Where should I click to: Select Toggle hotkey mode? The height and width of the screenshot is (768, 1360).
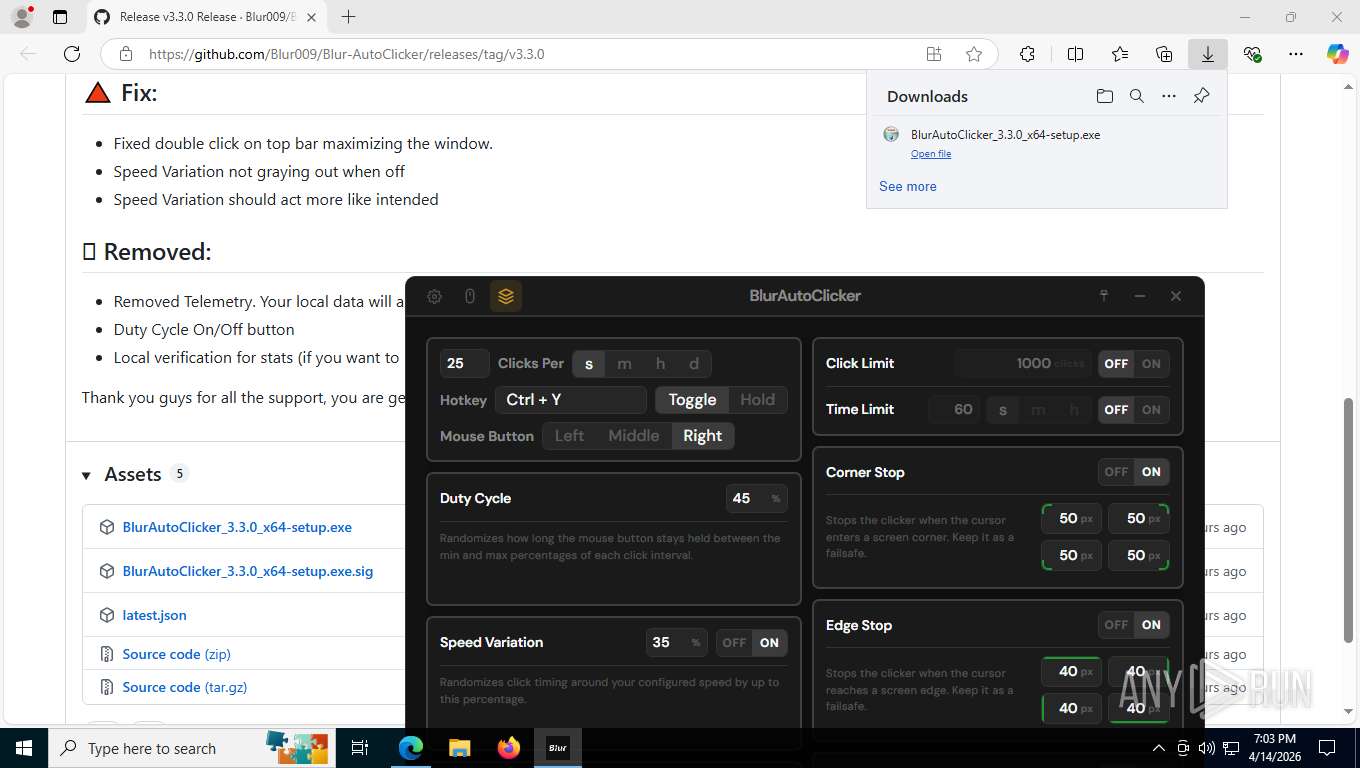[x=692, y=400]
